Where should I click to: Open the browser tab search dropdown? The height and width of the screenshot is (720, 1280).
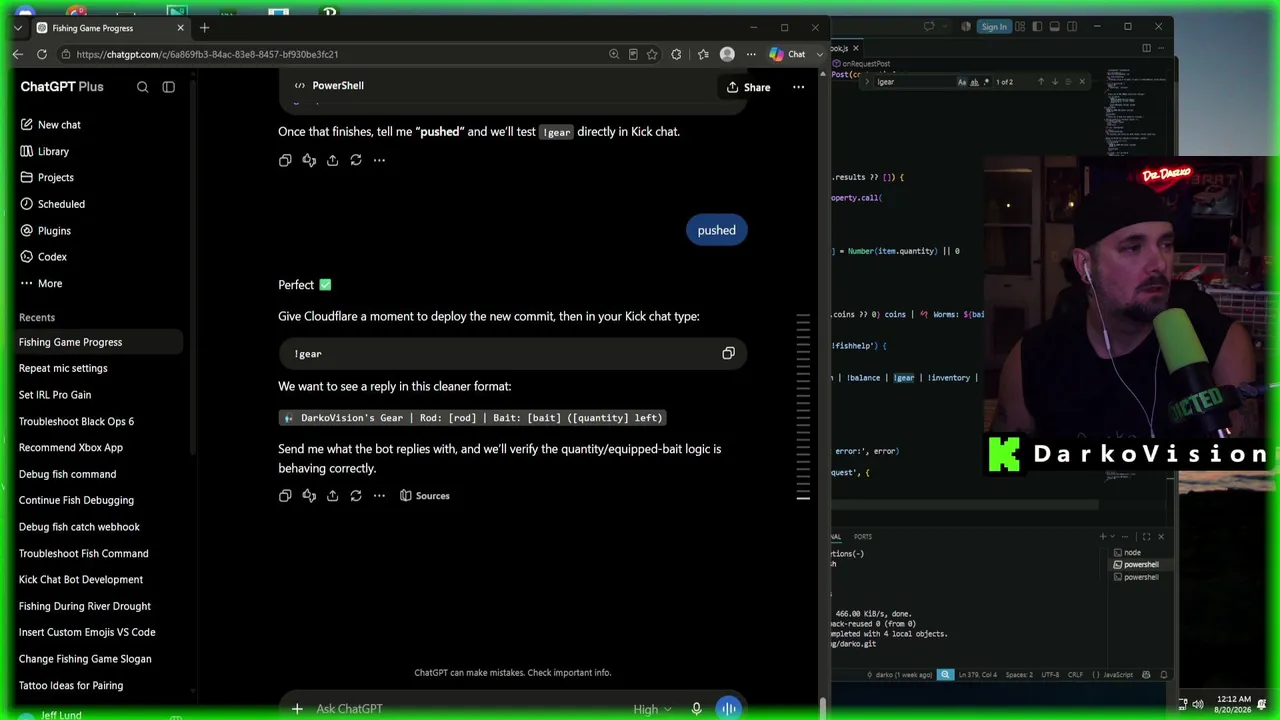tap(17, 28)
